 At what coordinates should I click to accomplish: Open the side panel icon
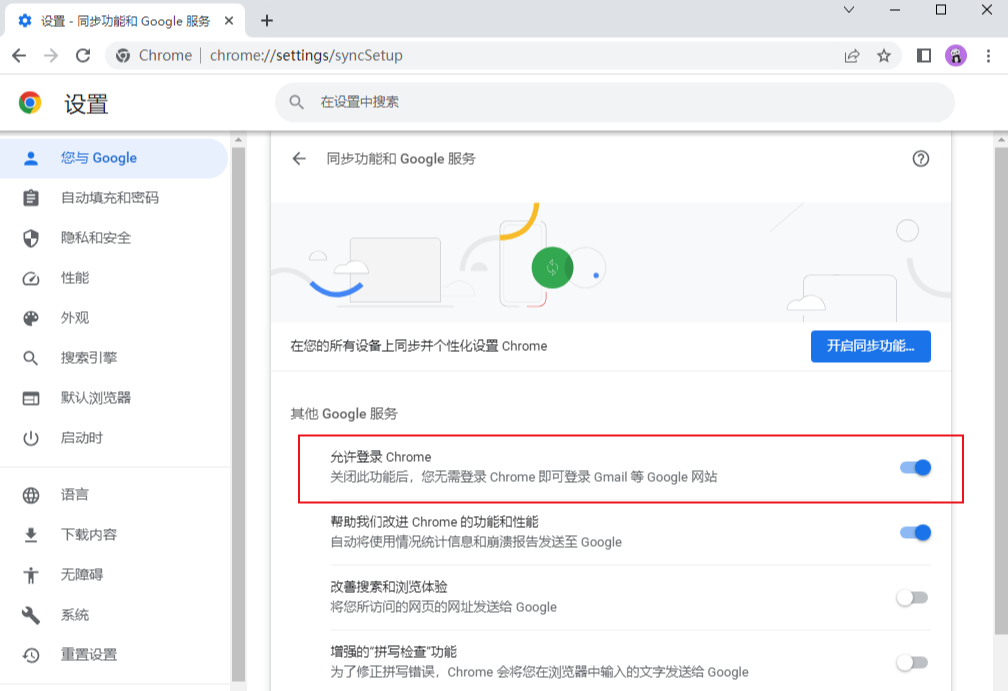tap(924, 56)
